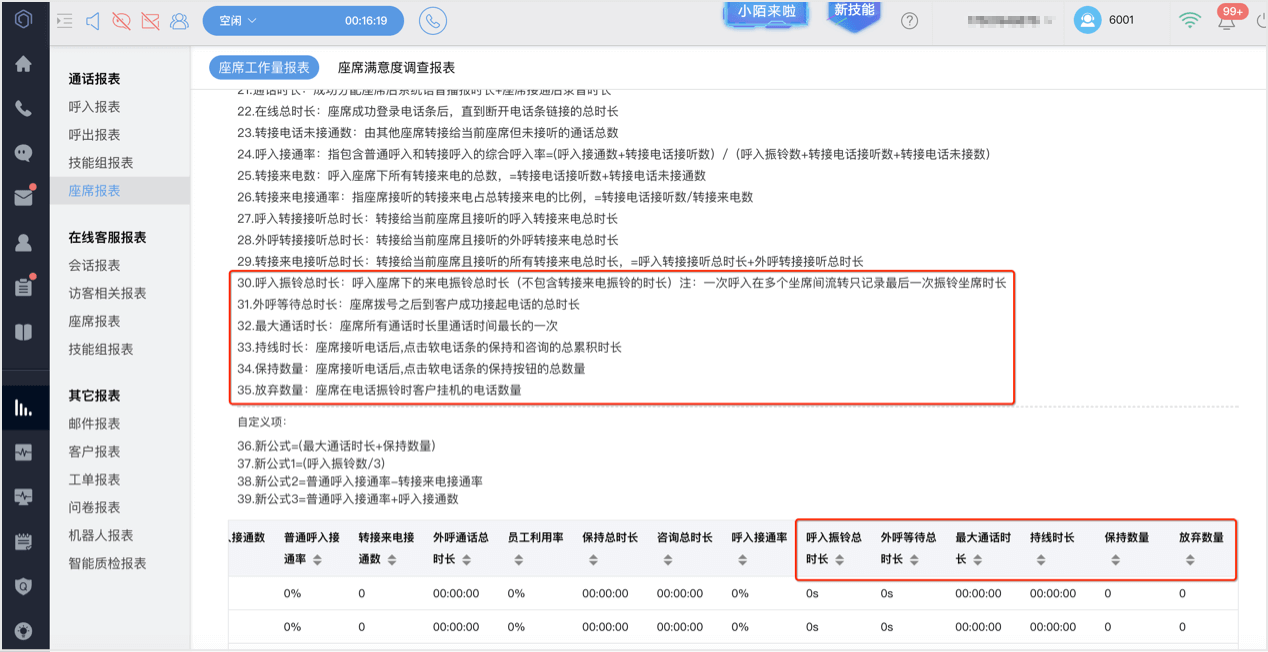This screenshot has width=1268, height=652.
Task: Open the help question mark icon
Action: [909, 21]
